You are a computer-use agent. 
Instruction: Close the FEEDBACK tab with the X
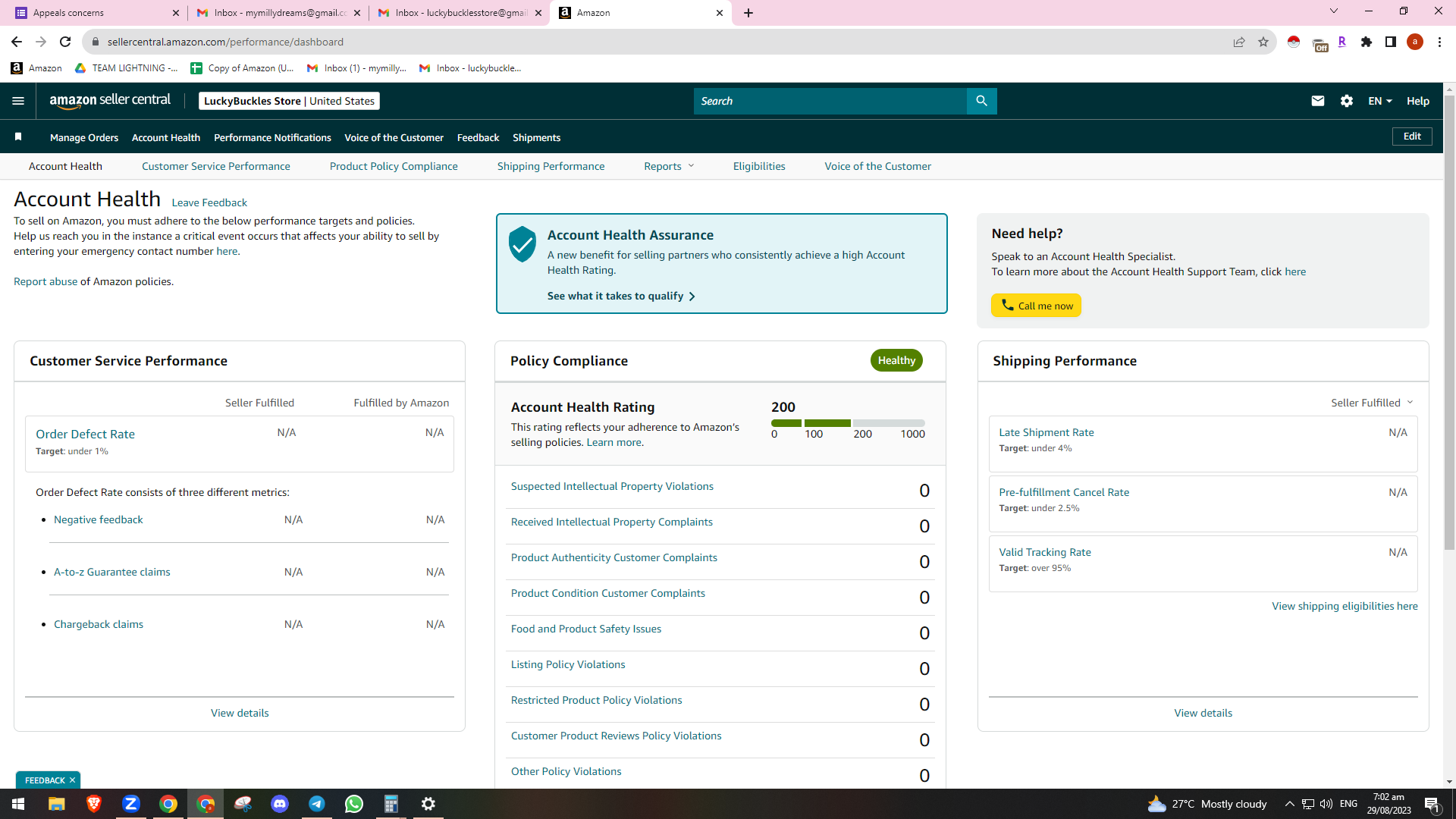pyautogui.click(x=73, y=780)
